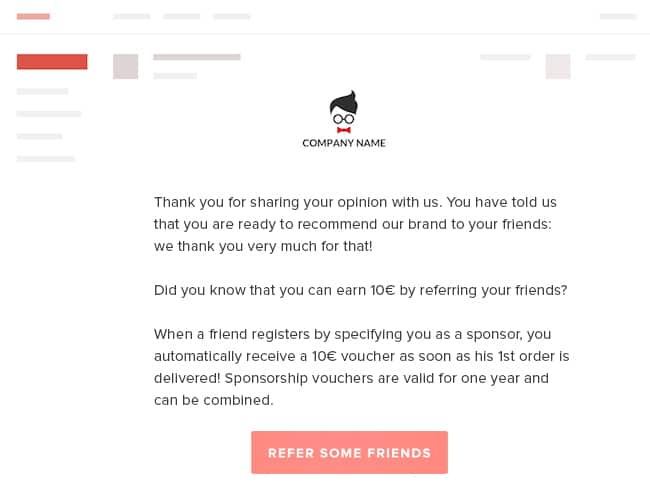Click the pale square icon in email header
This screenshot has height=500, width=650.
click(558, 66)
